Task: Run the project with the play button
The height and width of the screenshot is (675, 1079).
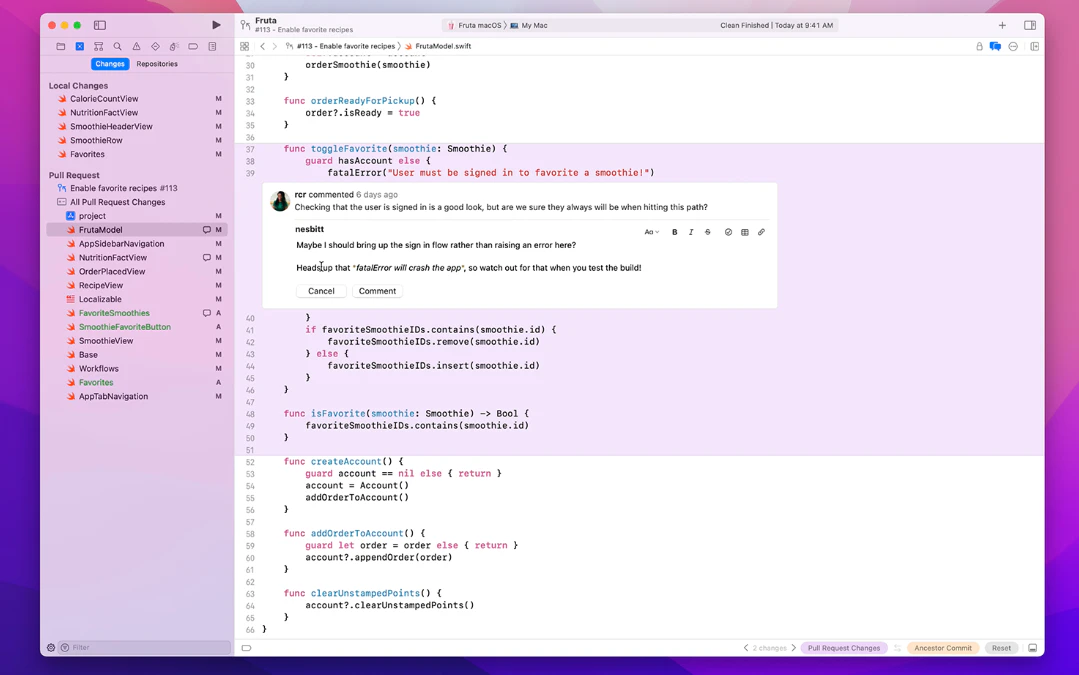Action: pyautogui.click(x=215, y=24)
